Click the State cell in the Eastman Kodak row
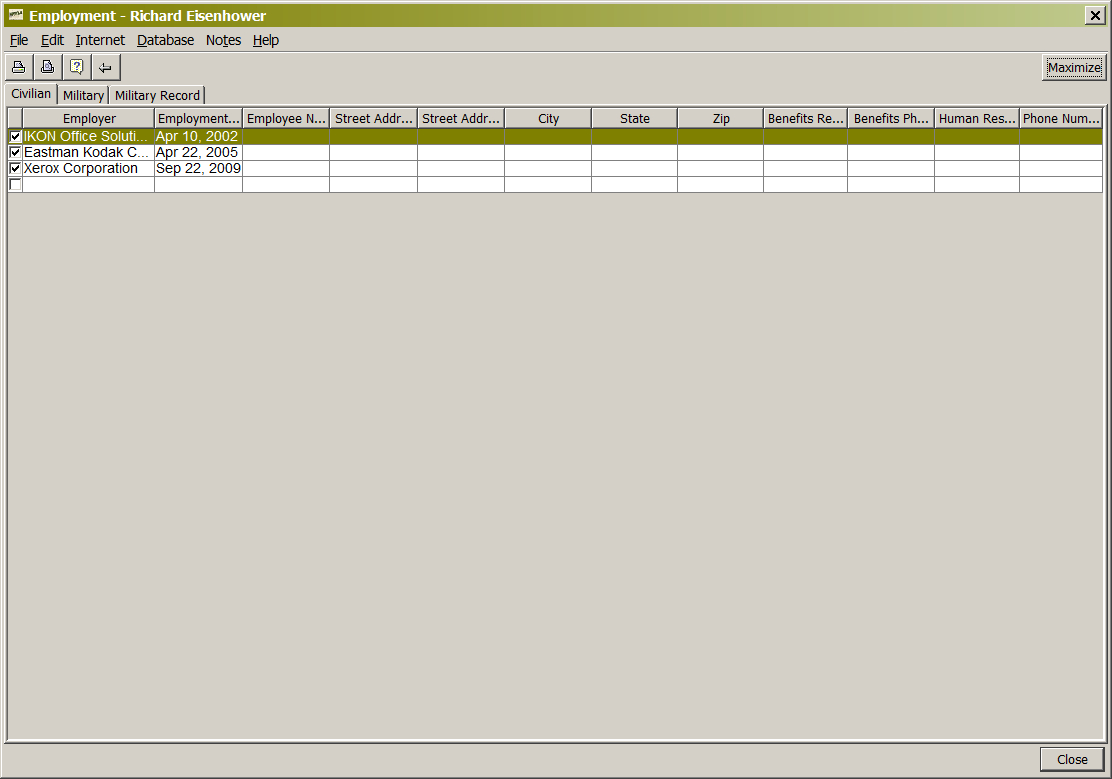The height and width of the screenshot is (779, 1112). click(635, 152)
